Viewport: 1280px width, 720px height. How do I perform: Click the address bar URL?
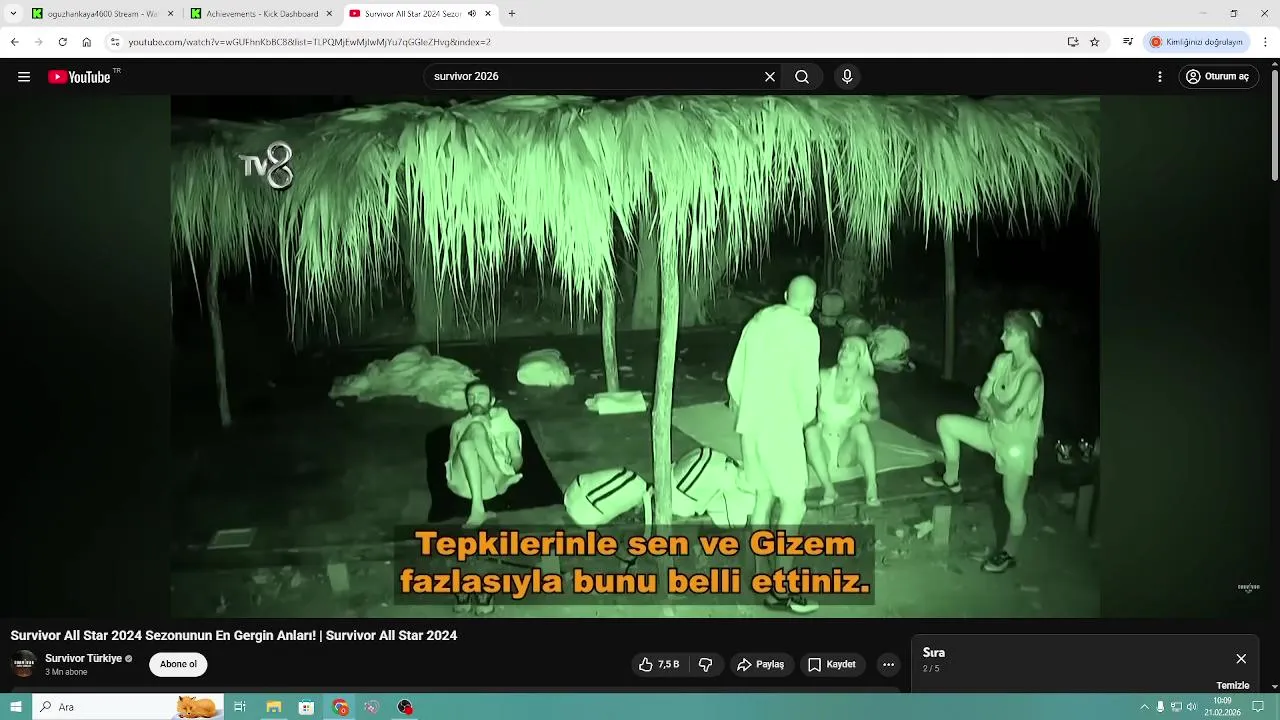[309, 42]
